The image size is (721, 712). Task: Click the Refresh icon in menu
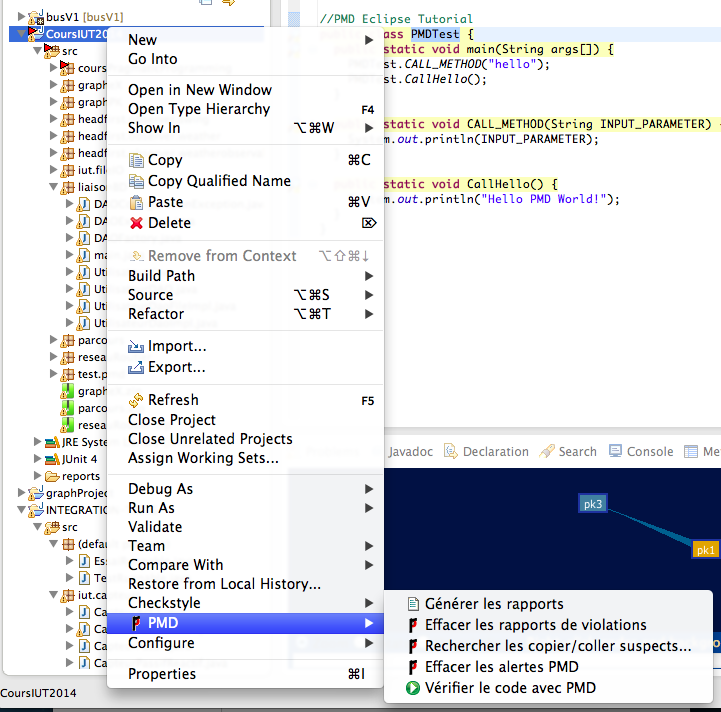click(137, 400)
